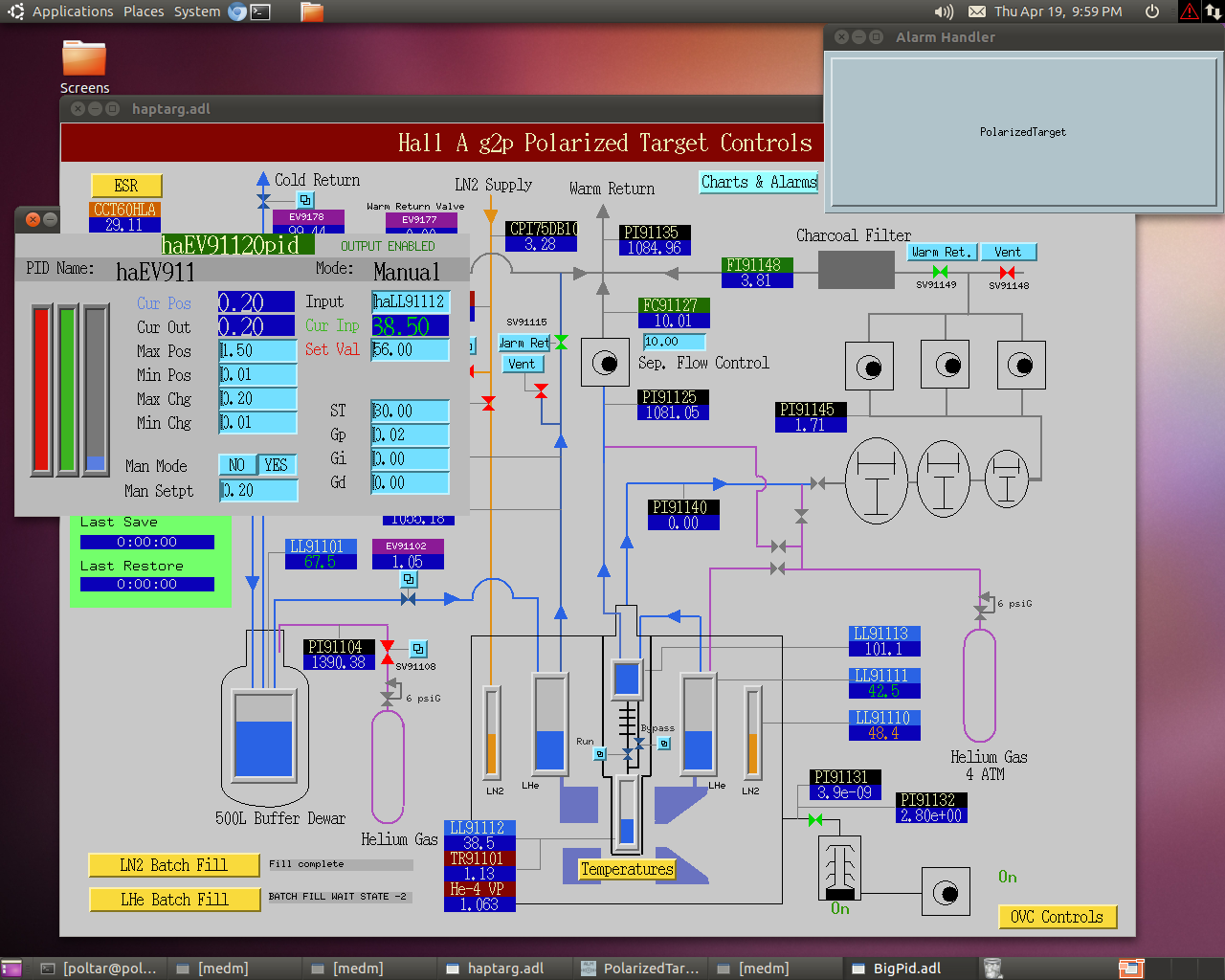Click the power/session icon in top panel
This screenshot has height=980, width=1225.
[1152, 11]
